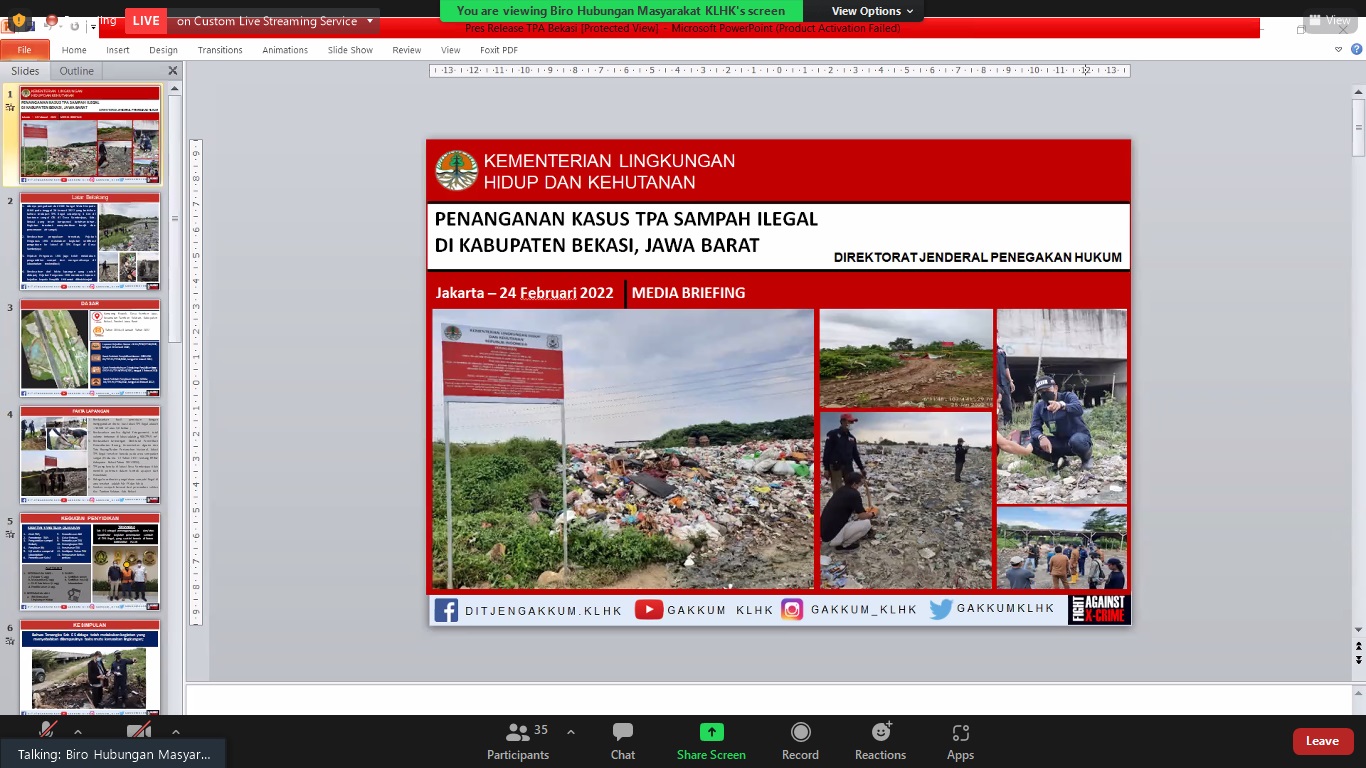Viewport: 1366px width, 768px height.
Task: Select slide 3 thumbnail titled DASAR
Action: click(90, 349)
